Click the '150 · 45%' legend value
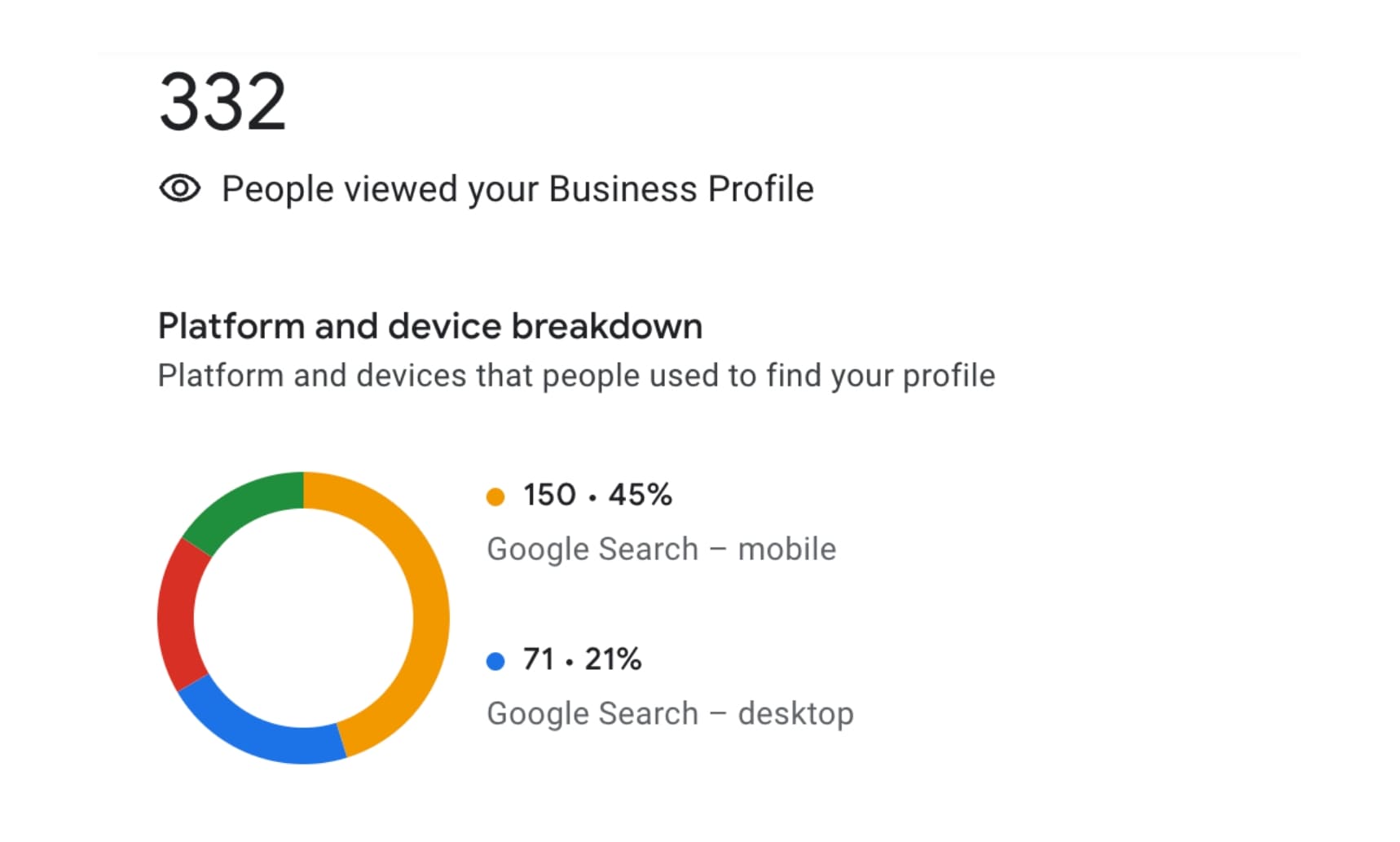1400x842 pixels. click(597, 495)
